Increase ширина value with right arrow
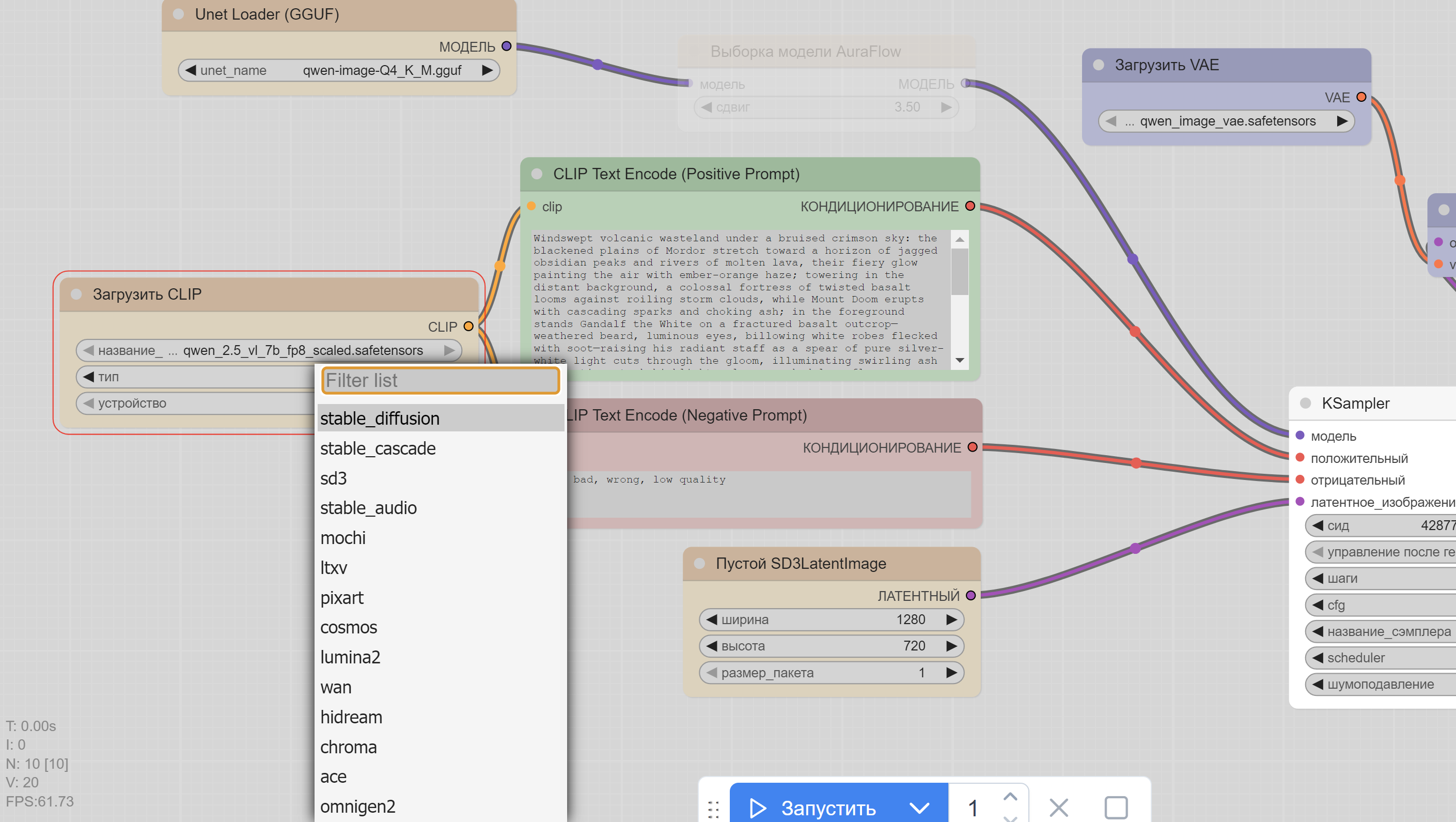The height and width of the screenshot is (822, 1456). 951,619
